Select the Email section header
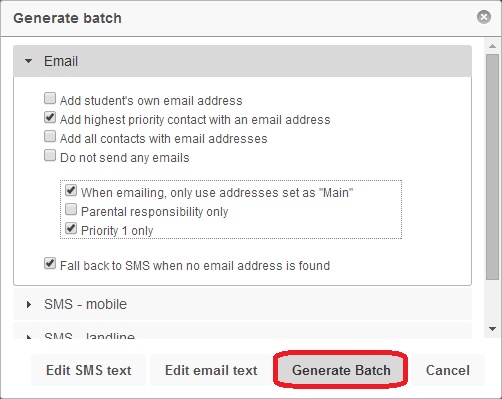502x399 pixels. 242,61
